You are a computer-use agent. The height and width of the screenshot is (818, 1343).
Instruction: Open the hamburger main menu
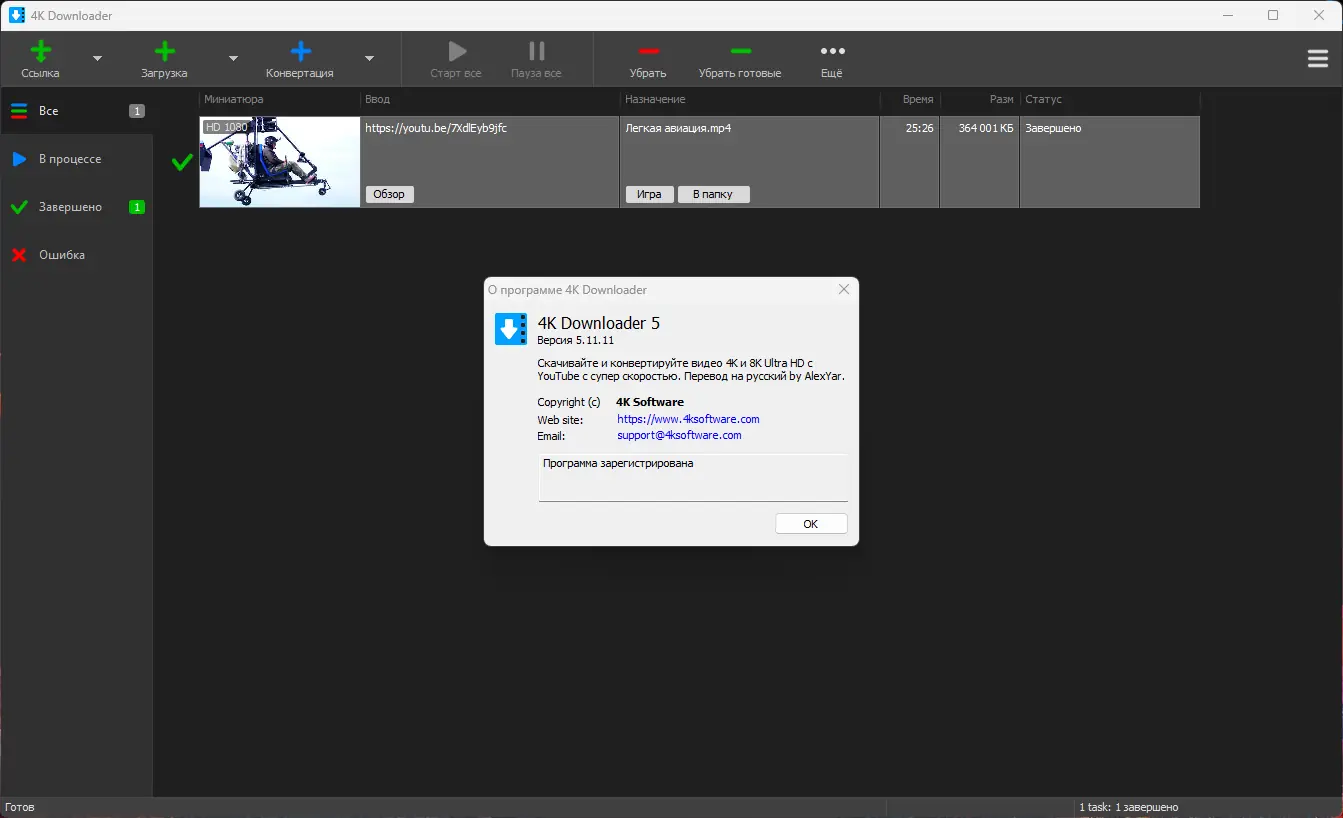pyautogui.click(x=1318, y=59)
